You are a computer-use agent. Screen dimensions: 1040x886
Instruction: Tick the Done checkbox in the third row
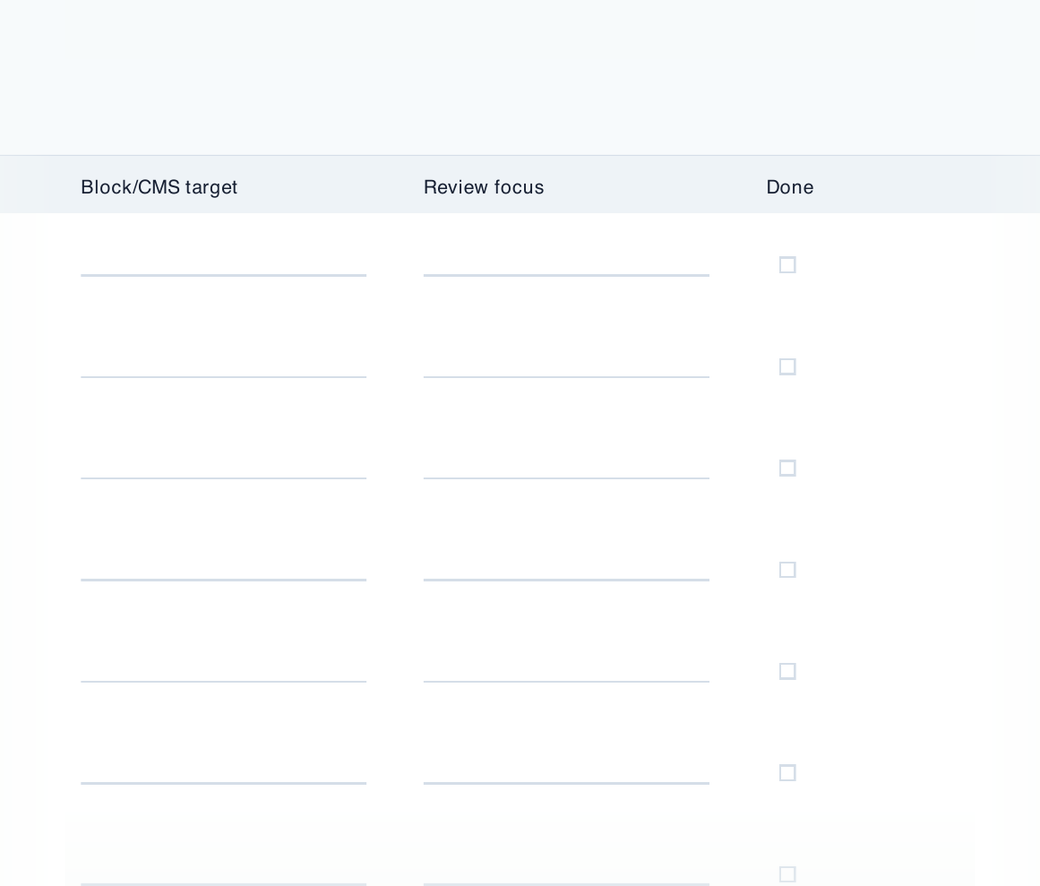(787, 468)
